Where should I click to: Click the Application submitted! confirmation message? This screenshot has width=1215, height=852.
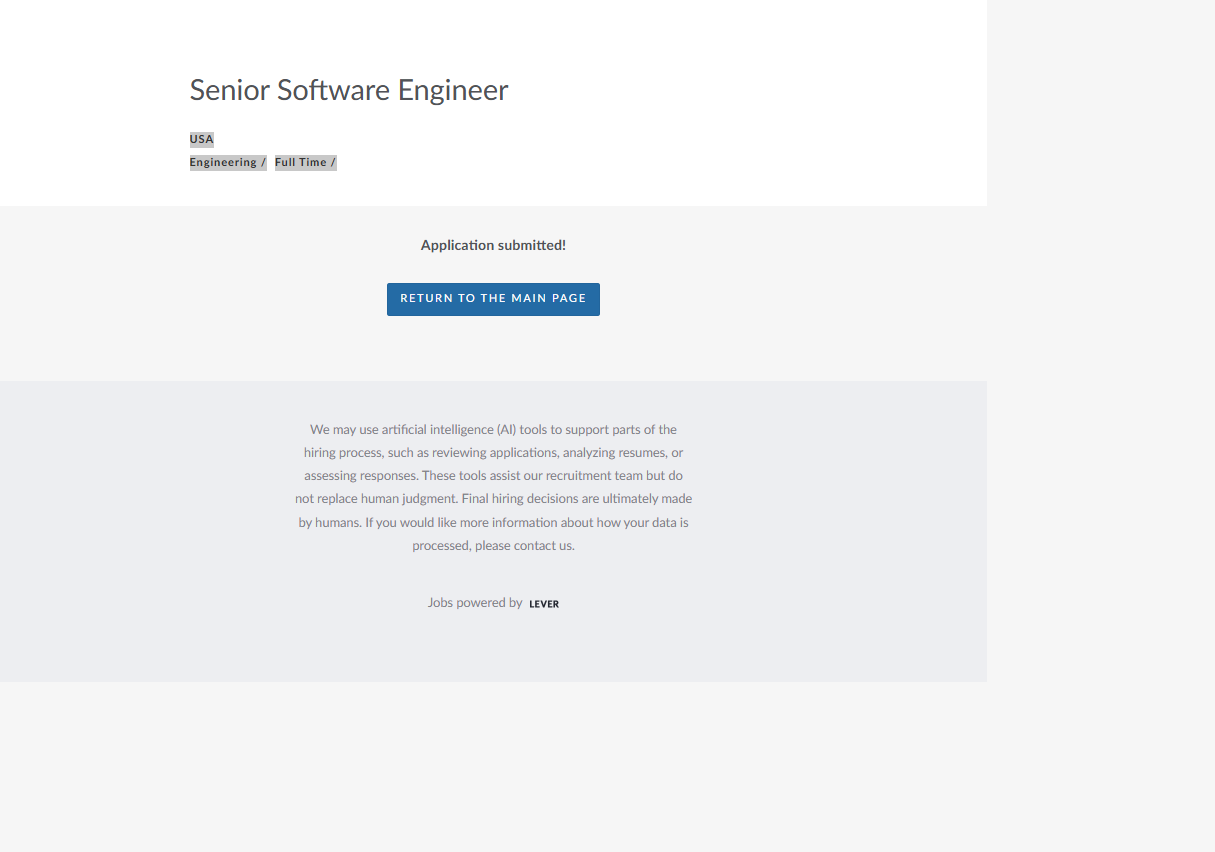493,245
